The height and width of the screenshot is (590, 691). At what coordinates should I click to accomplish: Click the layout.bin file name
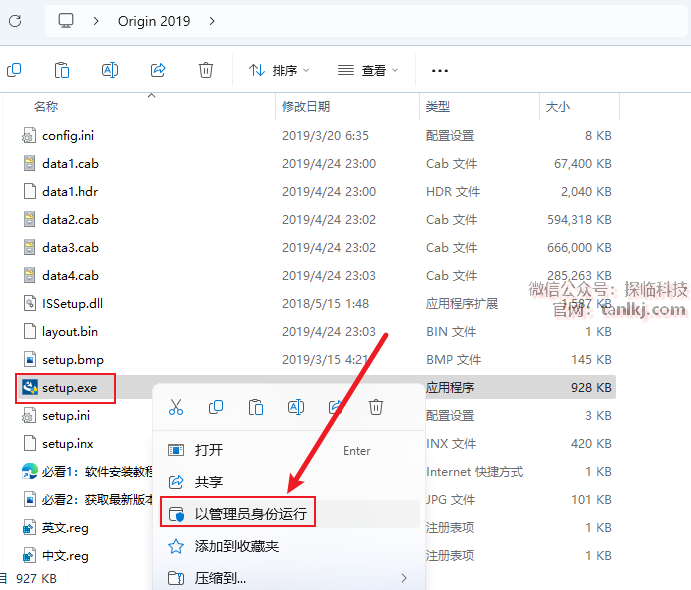70,331
